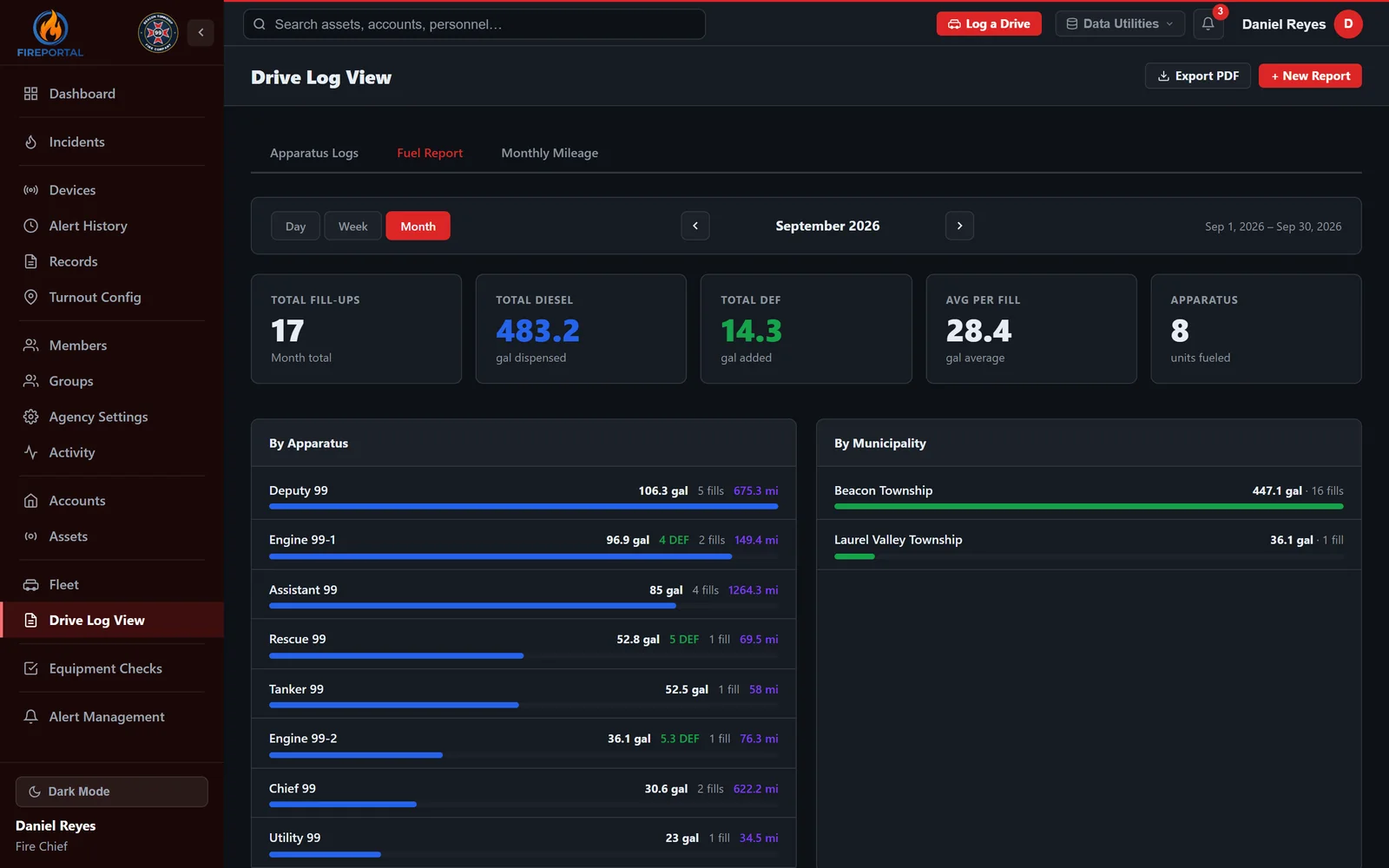The height and width of the screenshot is (868, 1389).
Task: Click the Export PDF button
Action: (x=1198, y=76)
